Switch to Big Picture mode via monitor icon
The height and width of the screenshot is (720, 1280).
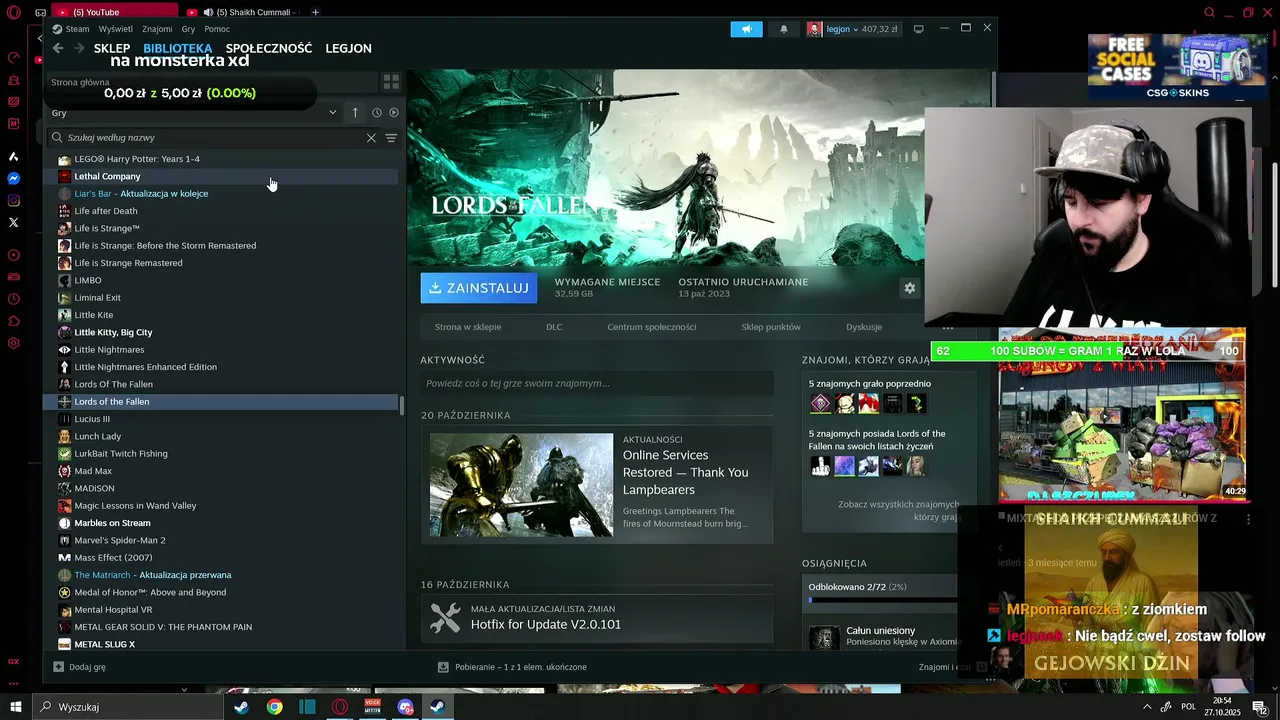point(918,29)
